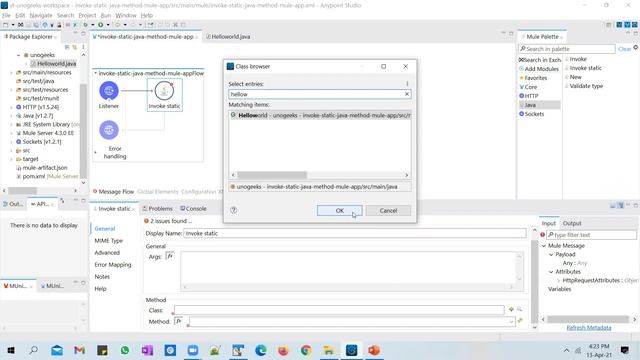Expand Mule Server 4.3.0 EE node
640x360 pixels.
[11, 133]
